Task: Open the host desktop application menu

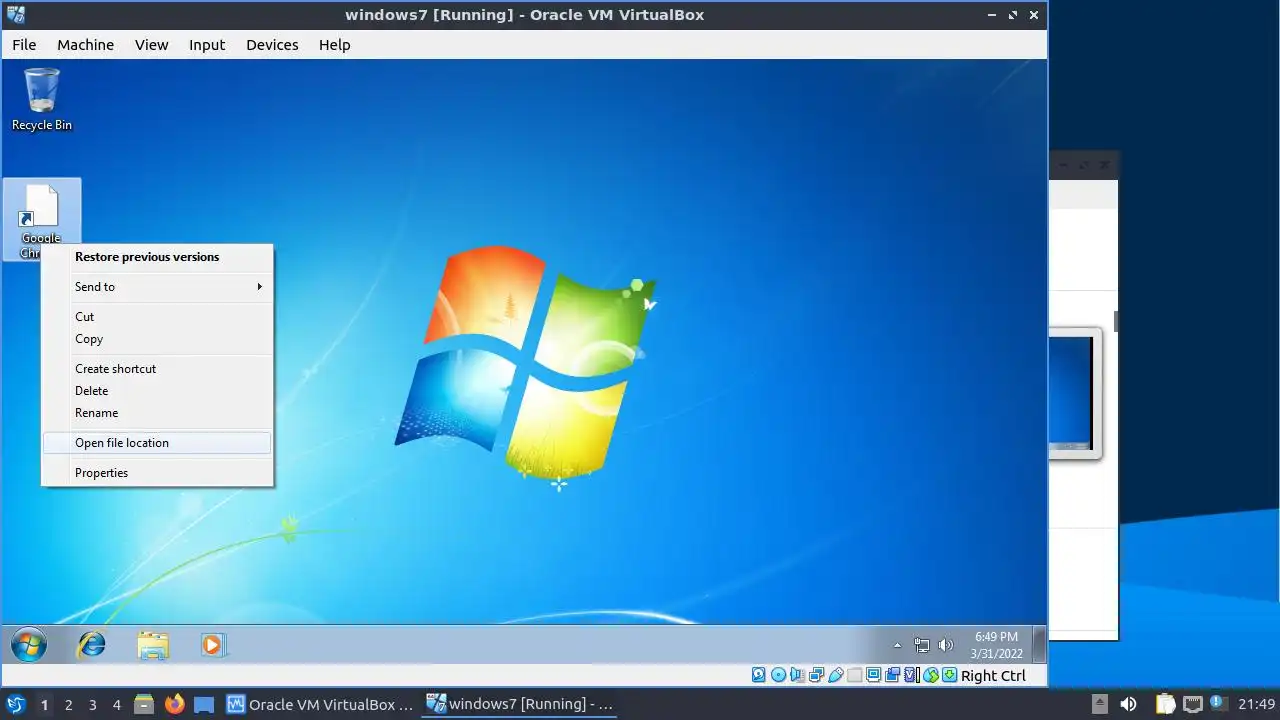Action: click(16, 704)
